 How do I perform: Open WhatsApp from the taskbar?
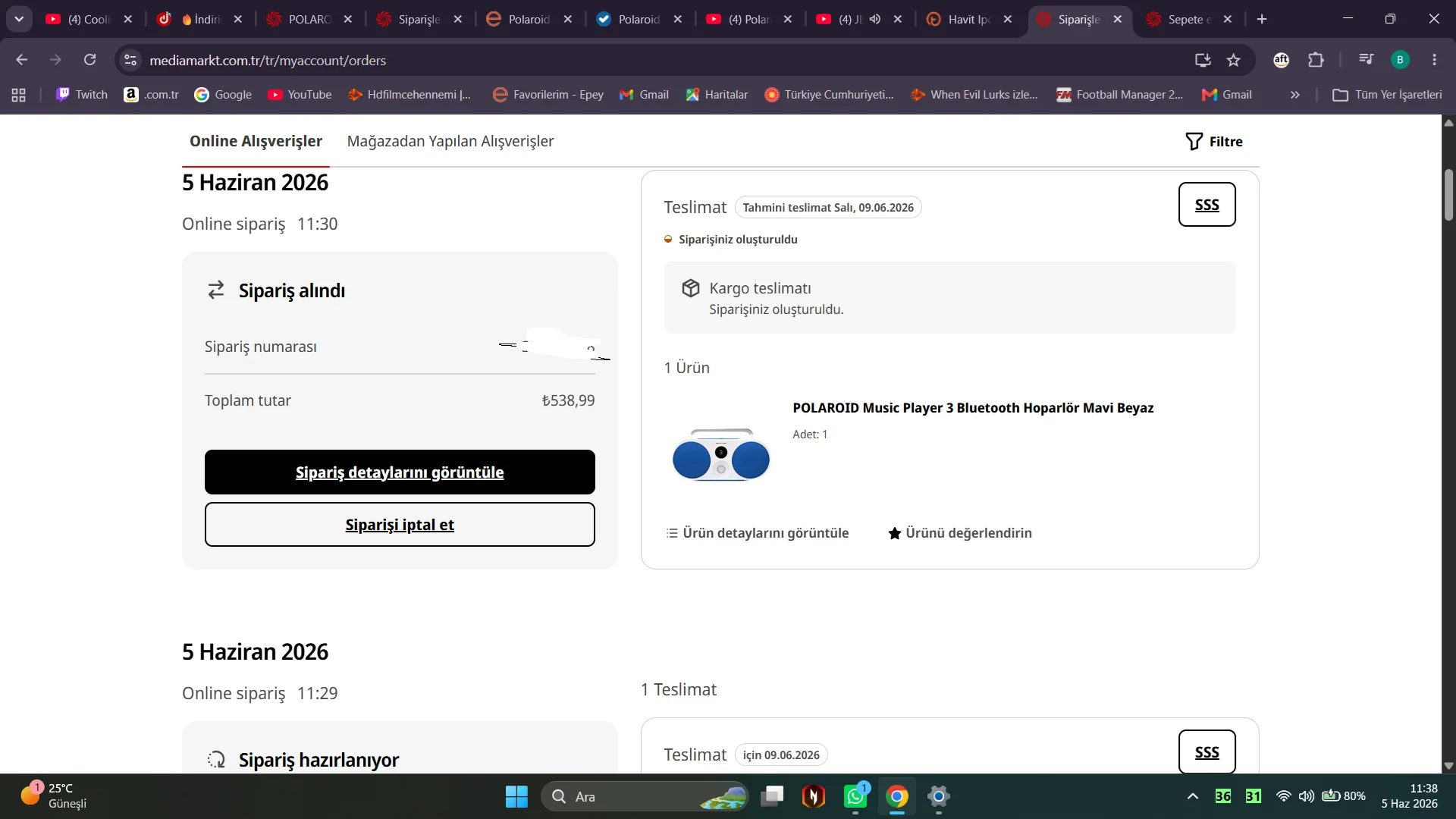pyautogui.click(x=855, y=796)
